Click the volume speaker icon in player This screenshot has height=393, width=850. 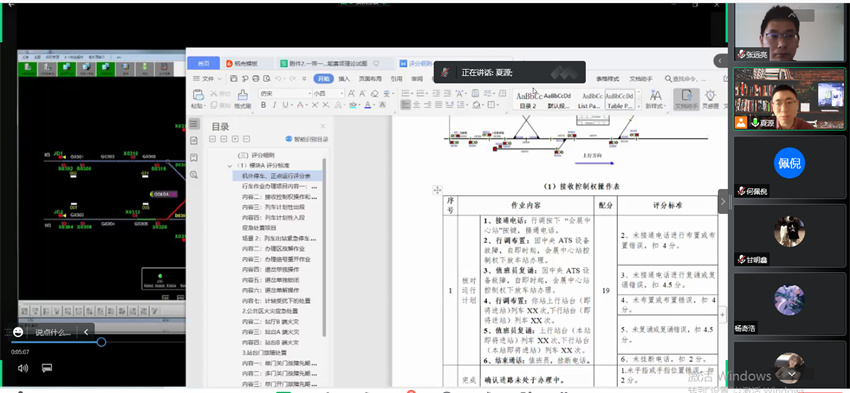(23, 368)
